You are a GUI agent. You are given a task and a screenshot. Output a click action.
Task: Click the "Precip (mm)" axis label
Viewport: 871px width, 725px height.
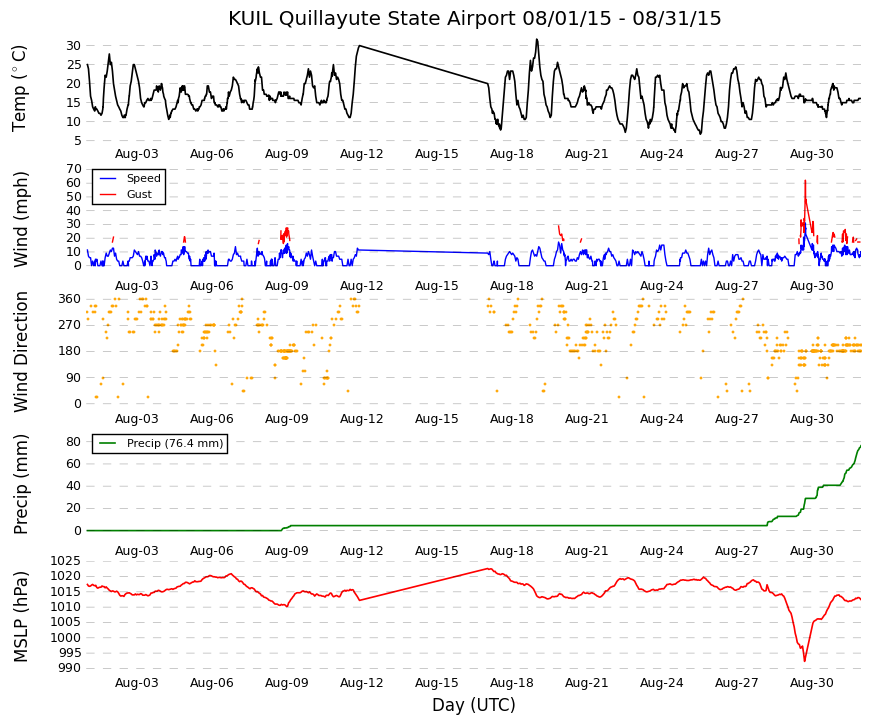(20, 484)
